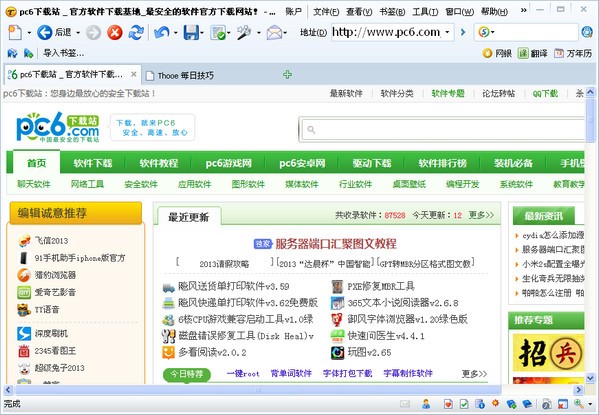Open the Back history dropdown arrow
This screenshot has width=599, height=415.
tap(78, 33)
